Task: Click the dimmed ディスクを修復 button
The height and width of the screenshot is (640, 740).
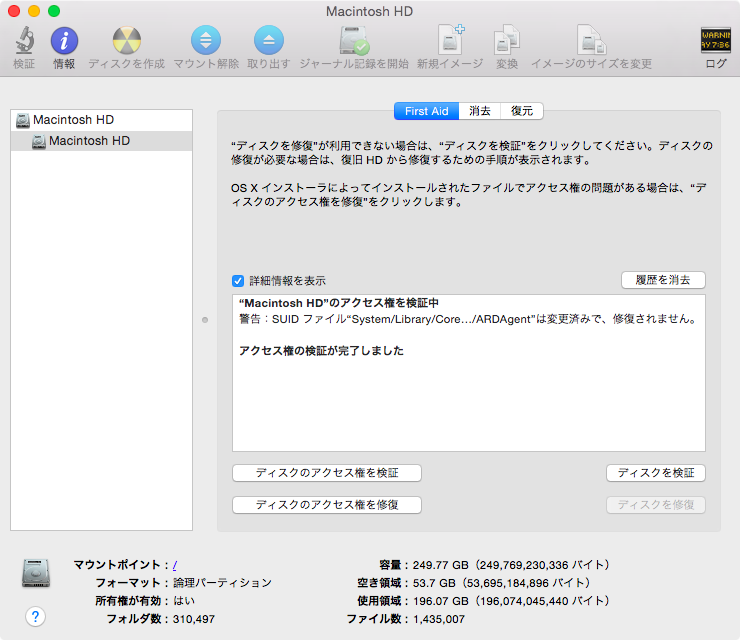Action: (x=656, y=505)
